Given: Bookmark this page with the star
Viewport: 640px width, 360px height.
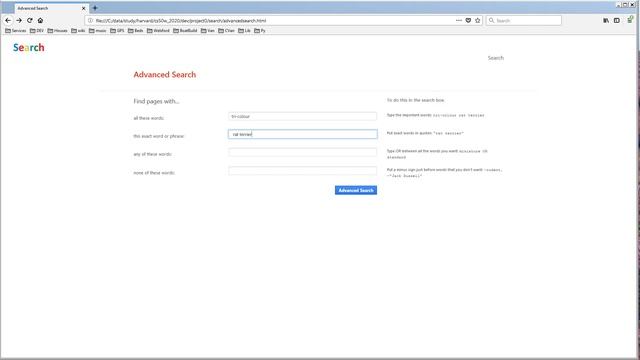Looking at the screenshot, I should pos(478,20).
